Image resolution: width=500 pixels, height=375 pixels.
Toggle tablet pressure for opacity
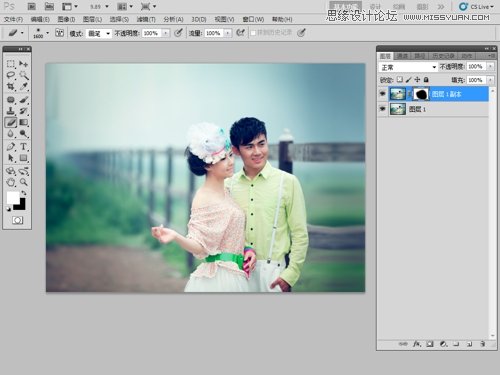[x=178, y=33]
